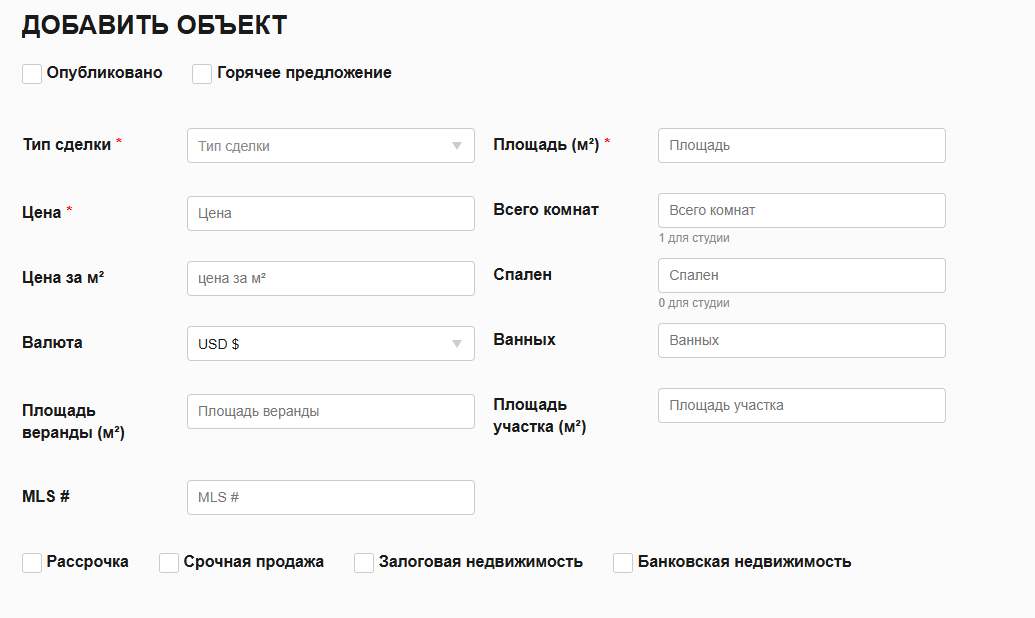Click the Всего комнат input field
The image size is (1035, 618).
click(802, 210)
